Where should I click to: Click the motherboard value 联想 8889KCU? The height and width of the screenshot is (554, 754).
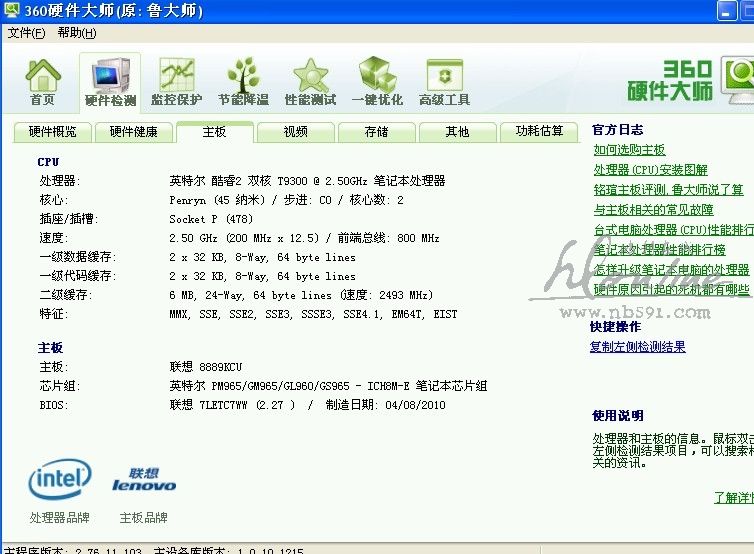[x=206, y=367]
